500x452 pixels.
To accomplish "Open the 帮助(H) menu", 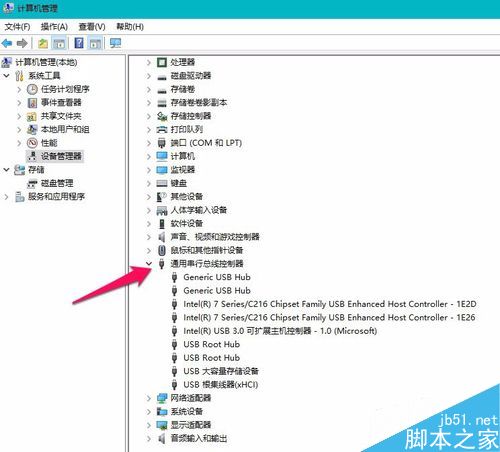I will point(130,27).
